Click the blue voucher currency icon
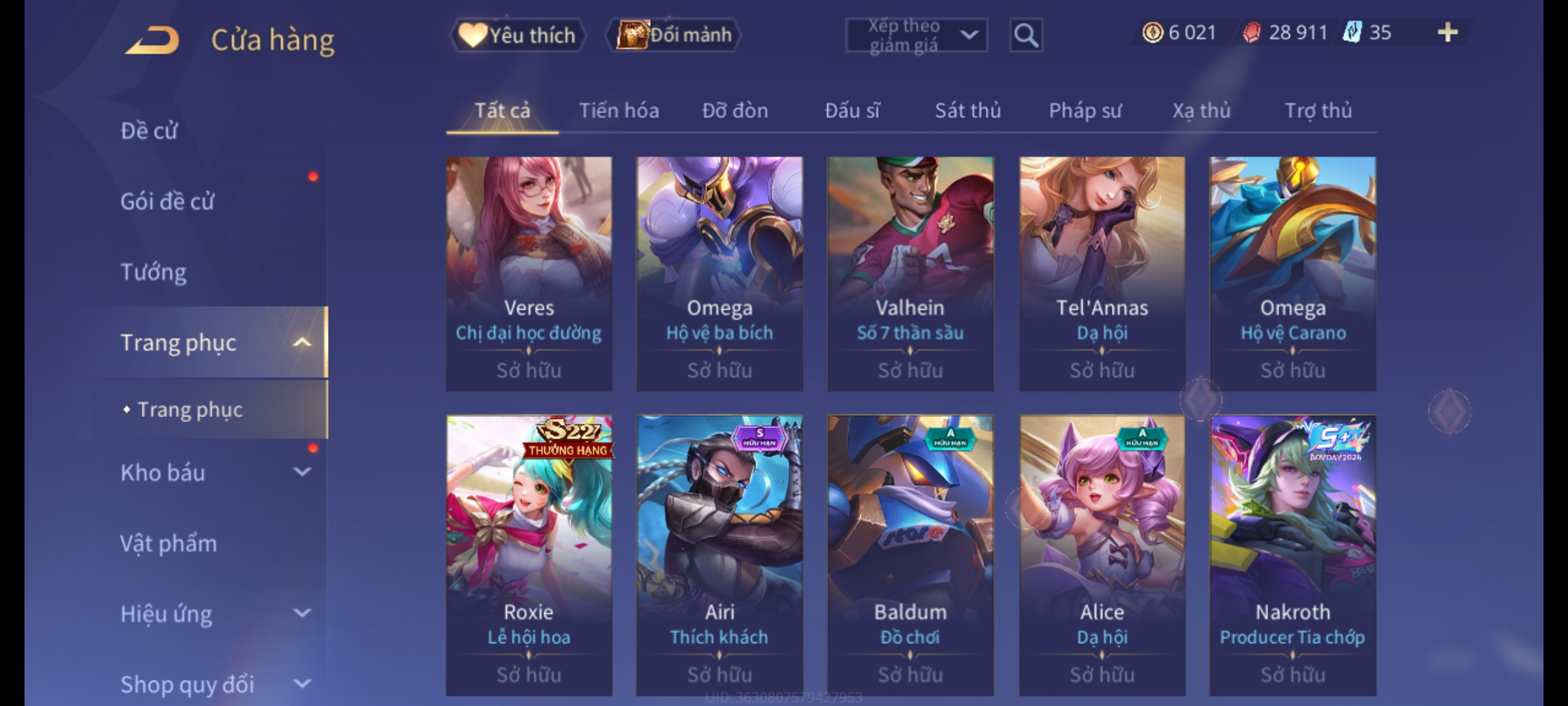The width and height of the screenshot is (1568, 706). (1352, 32)
